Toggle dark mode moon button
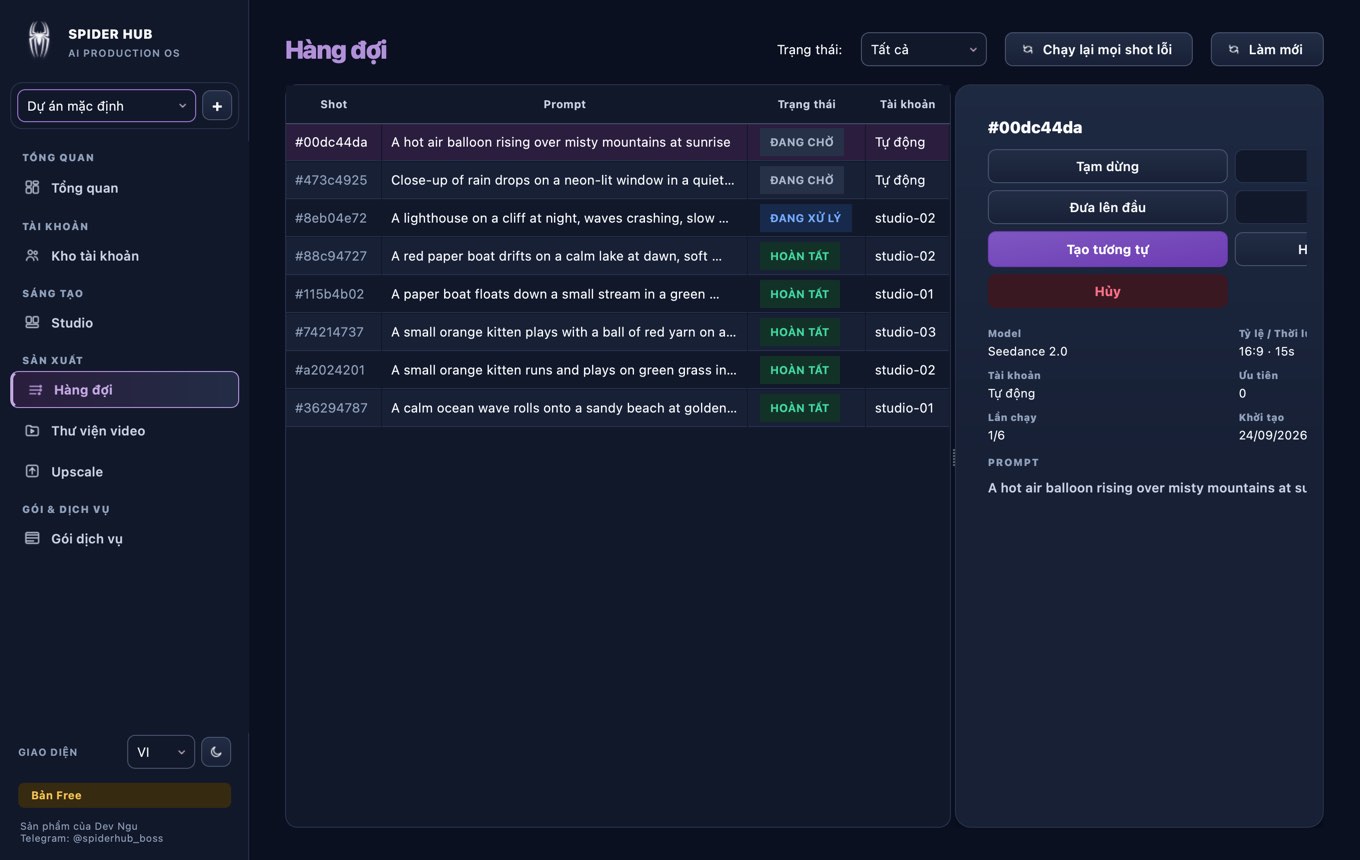Viewport: 1360px width, 860px height. (216, 752)
